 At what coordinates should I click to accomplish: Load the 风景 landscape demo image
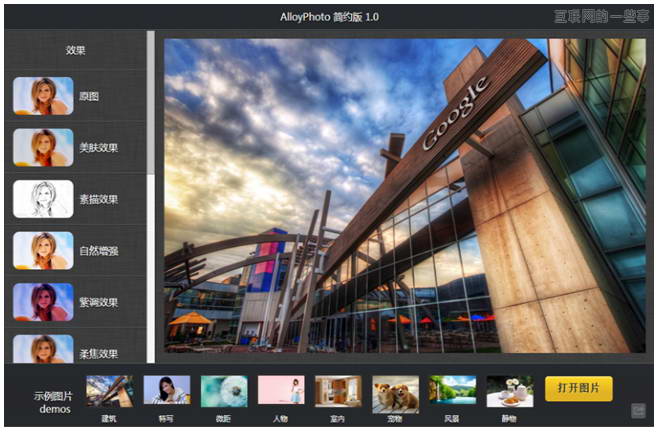point(452,390)
